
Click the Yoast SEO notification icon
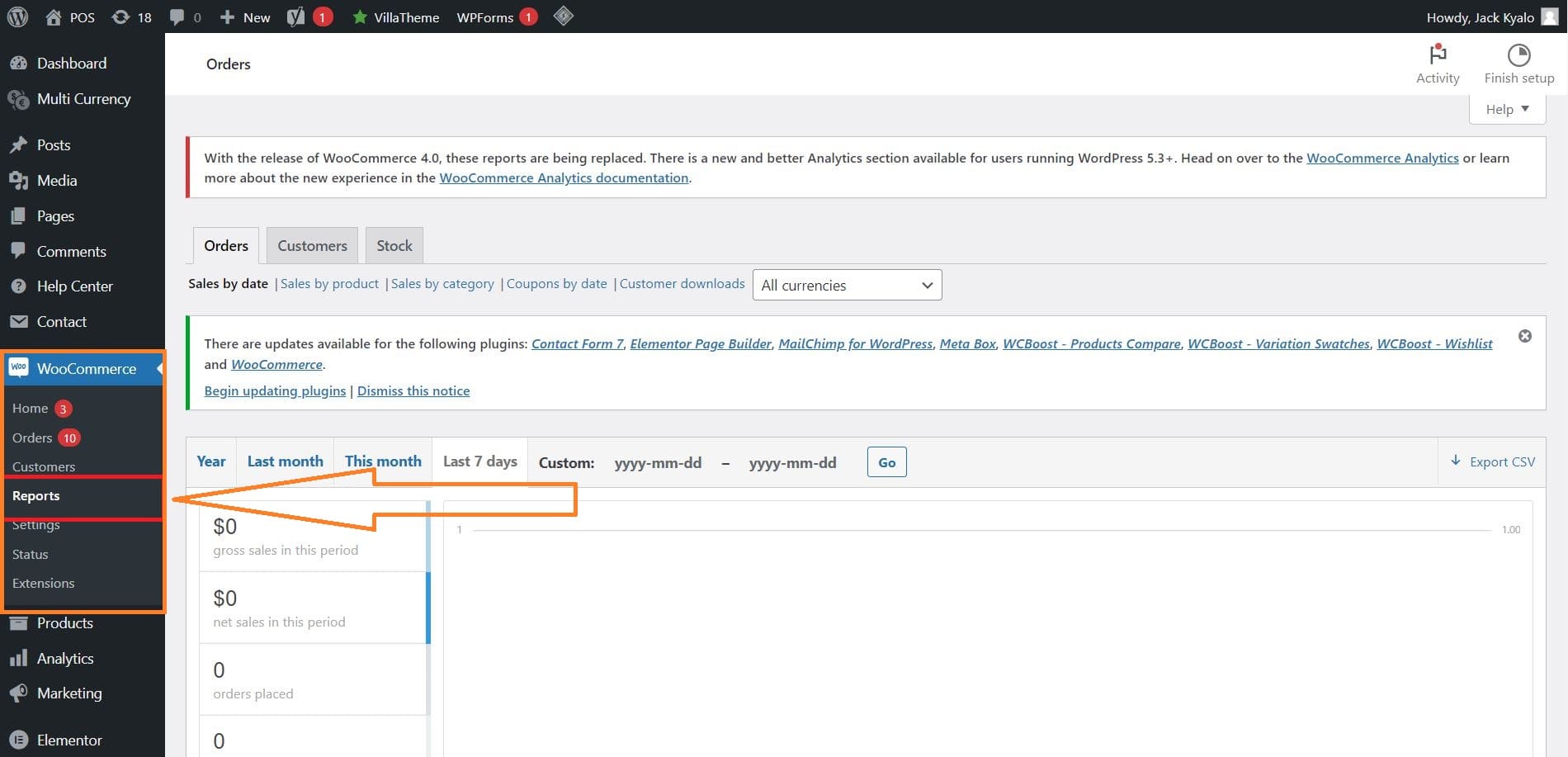coord(295,17)
